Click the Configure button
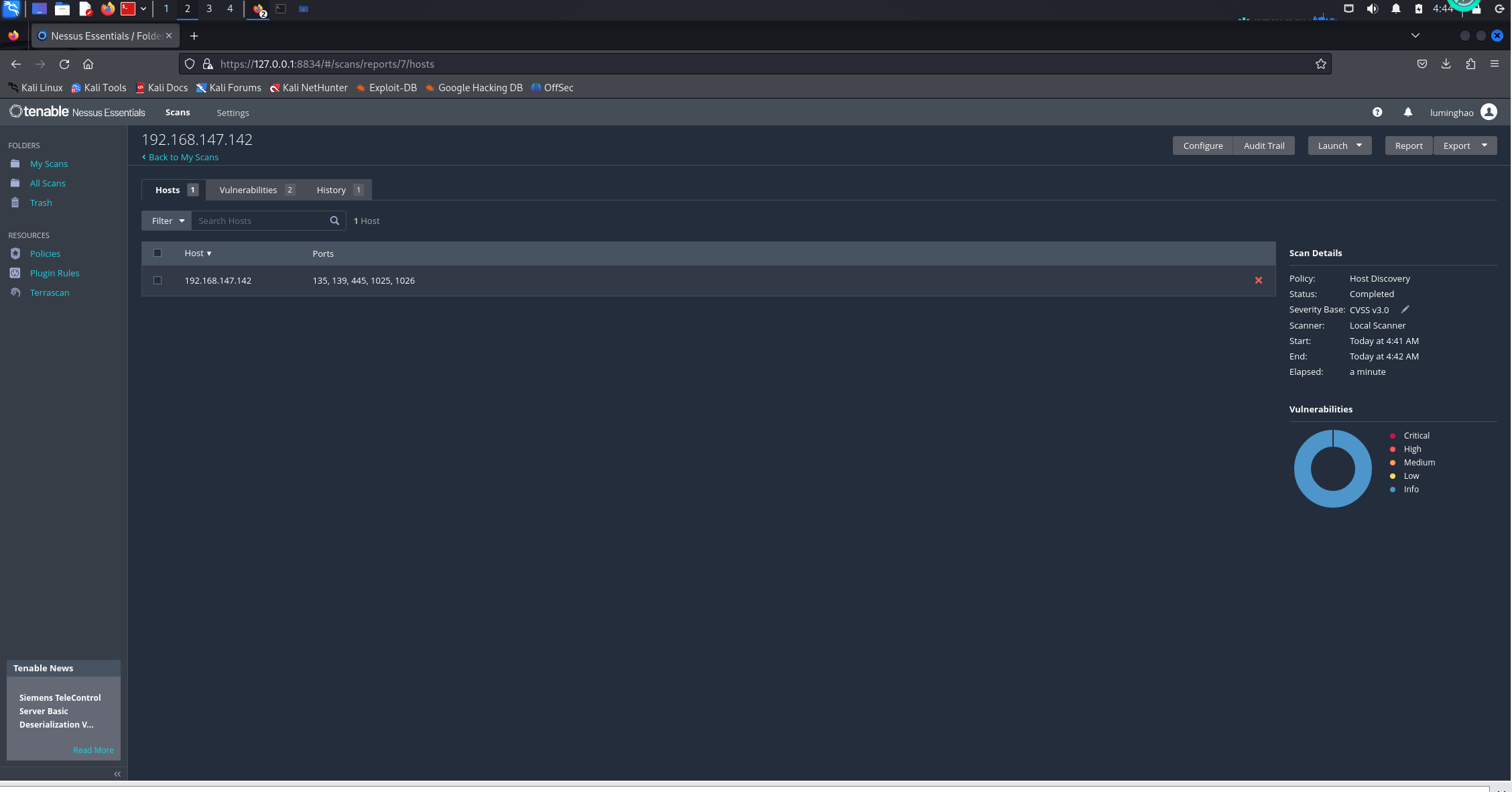The width and height of the screenshot is (1512, 792). click(x=1202, y=146)
